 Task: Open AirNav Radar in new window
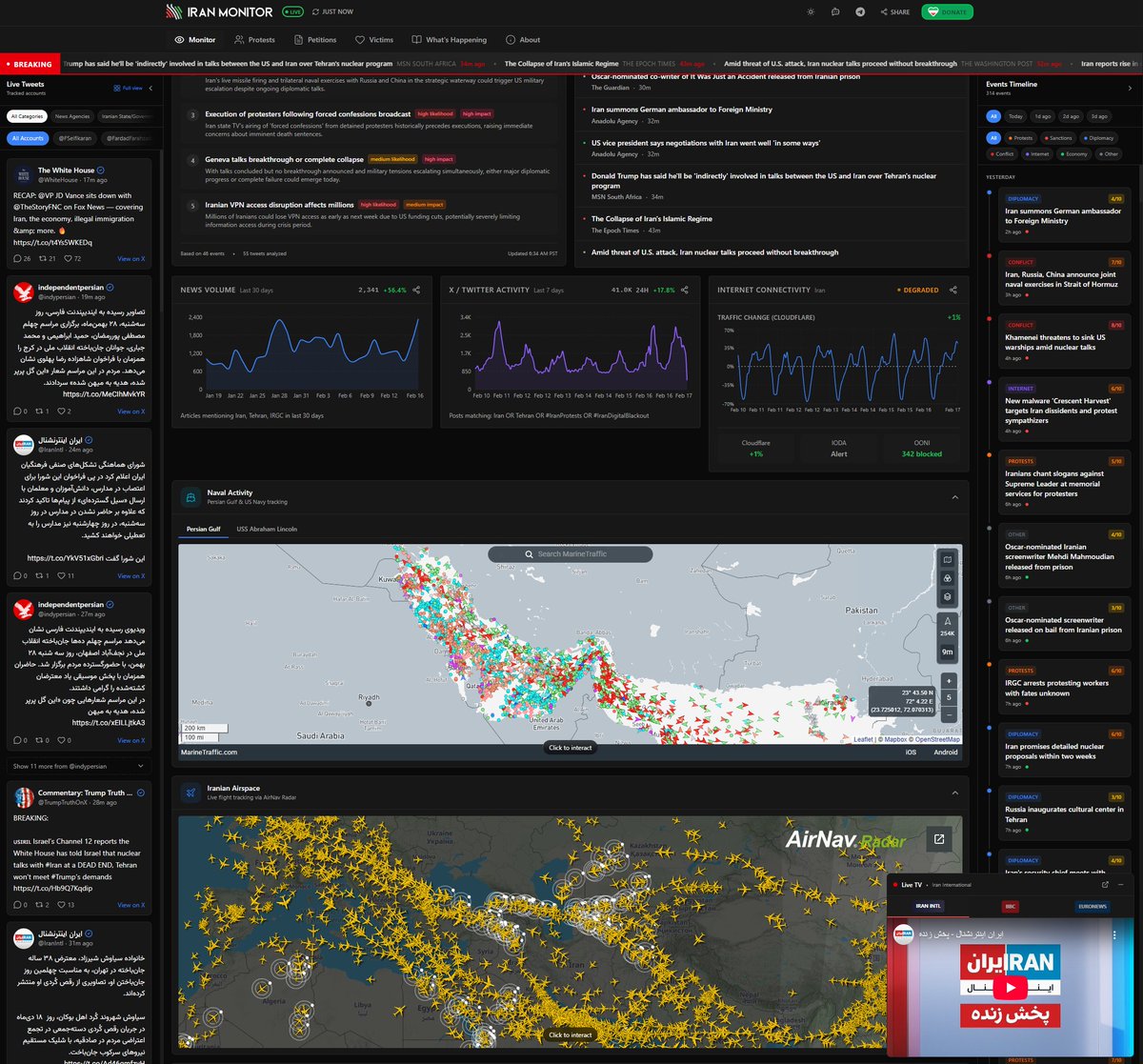(x=938, y=839)
